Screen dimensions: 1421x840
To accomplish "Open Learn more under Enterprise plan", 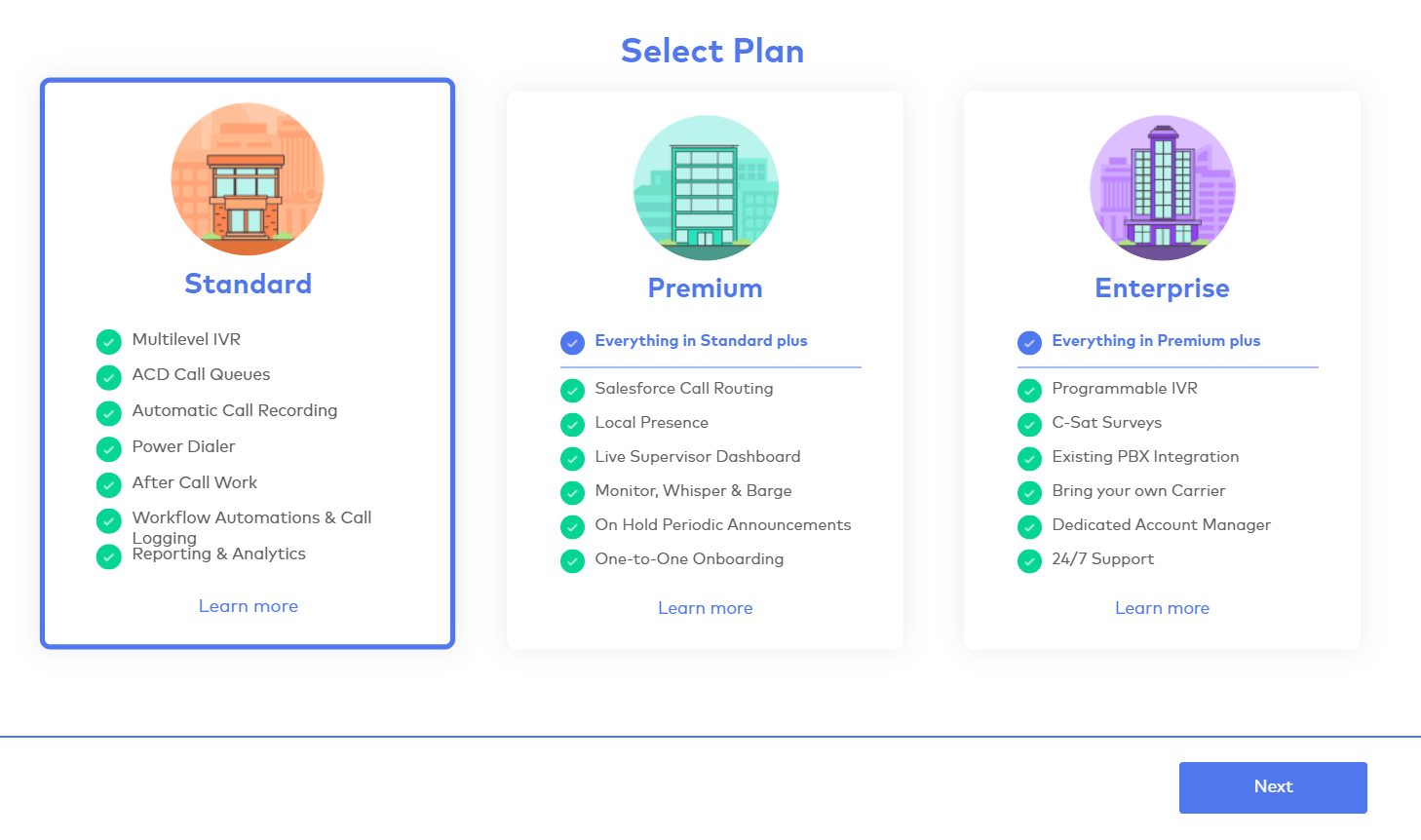I will 1162,608.
